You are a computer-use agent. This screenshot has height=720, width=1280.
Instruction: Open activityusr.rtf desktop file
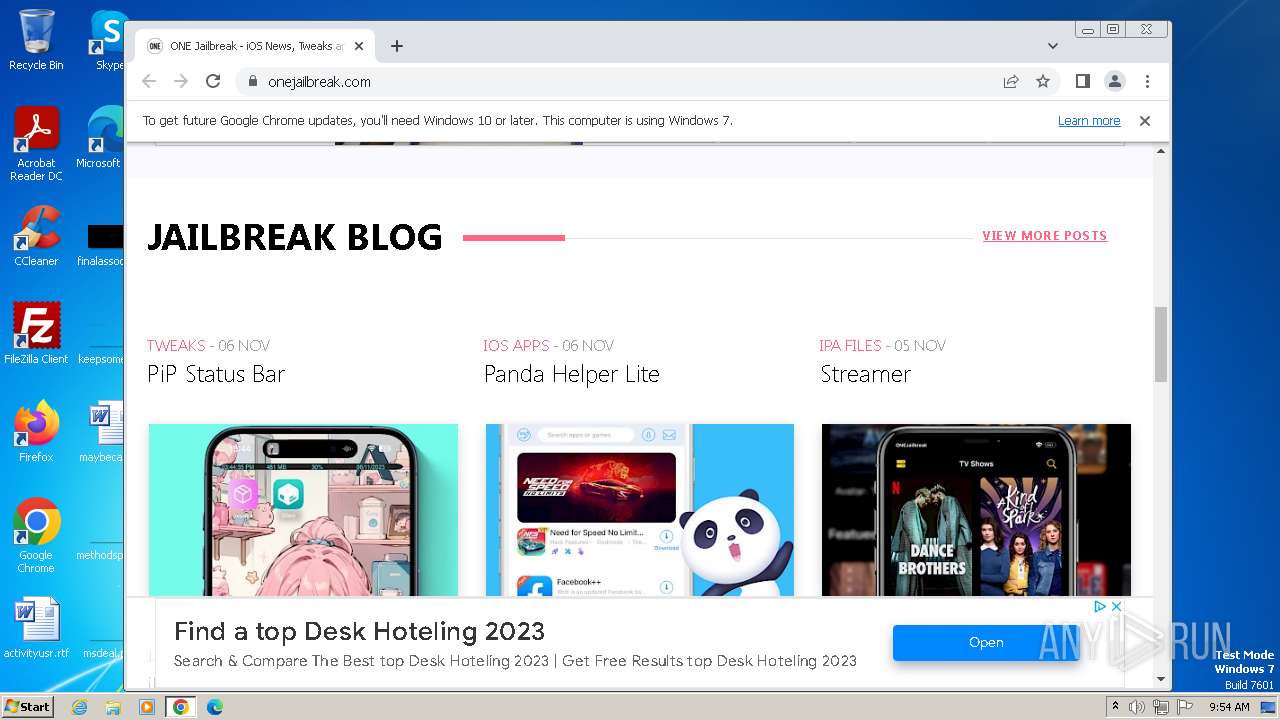[36, 629]
